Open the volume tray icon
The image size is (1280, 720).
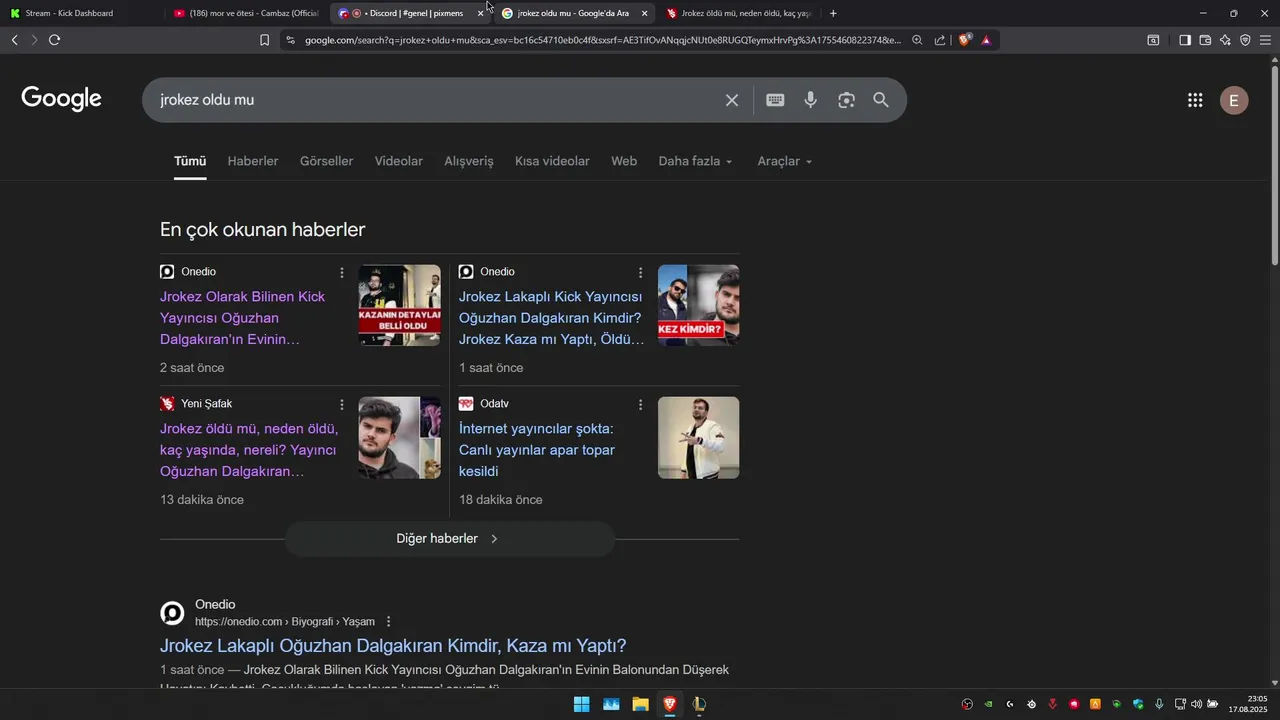click(1196, 704)
